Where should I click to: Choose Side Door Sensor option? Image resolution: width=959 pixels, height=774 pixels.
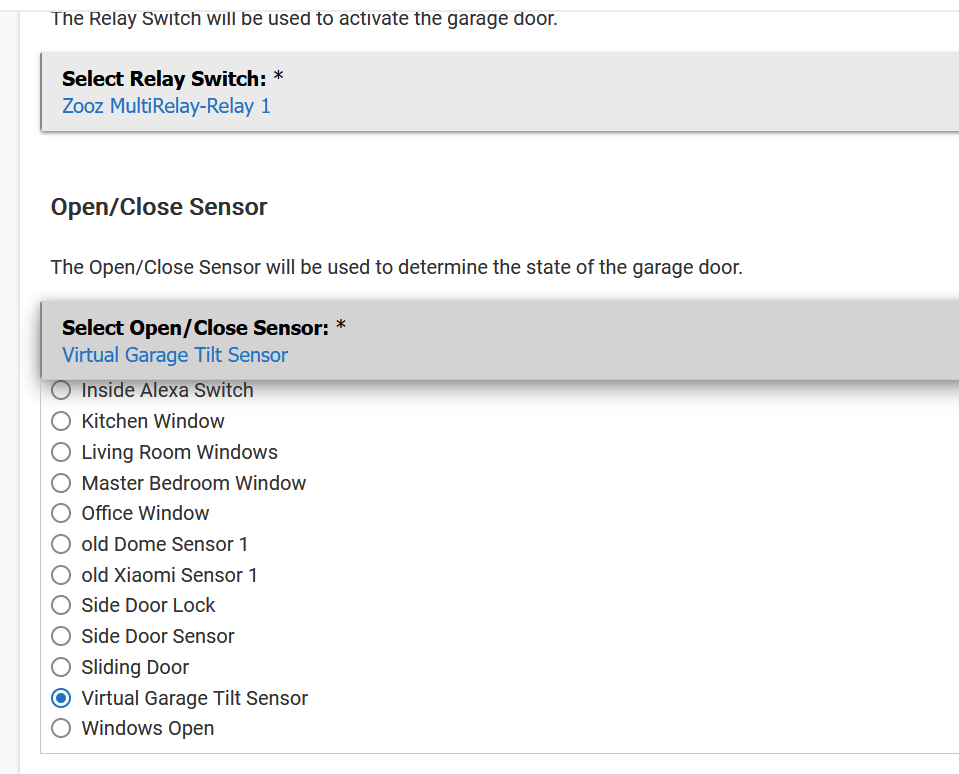(x=61, y=636)
